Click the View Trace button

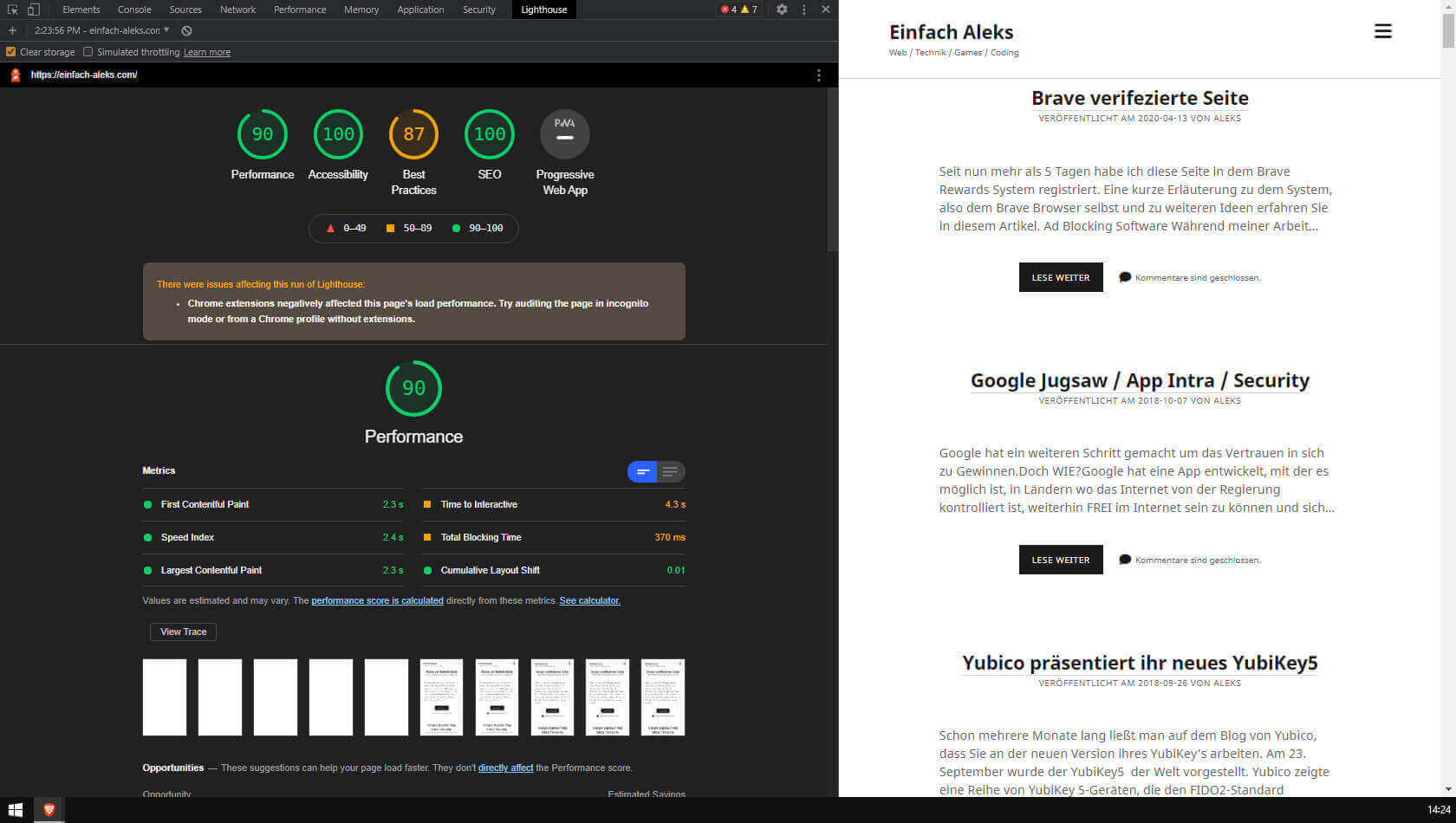click(x=183, y=632)
